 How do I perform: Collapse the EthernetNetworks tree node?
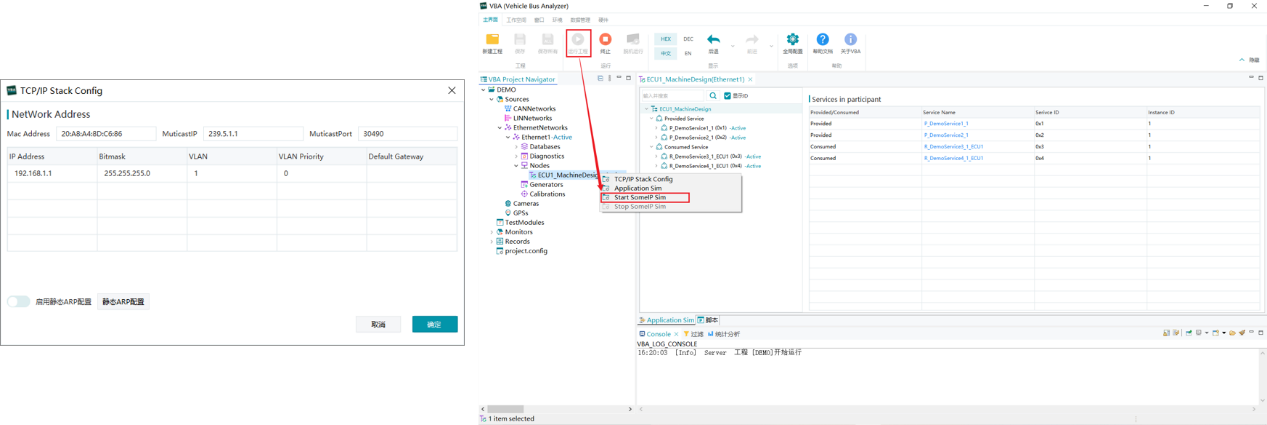point(500,128)
